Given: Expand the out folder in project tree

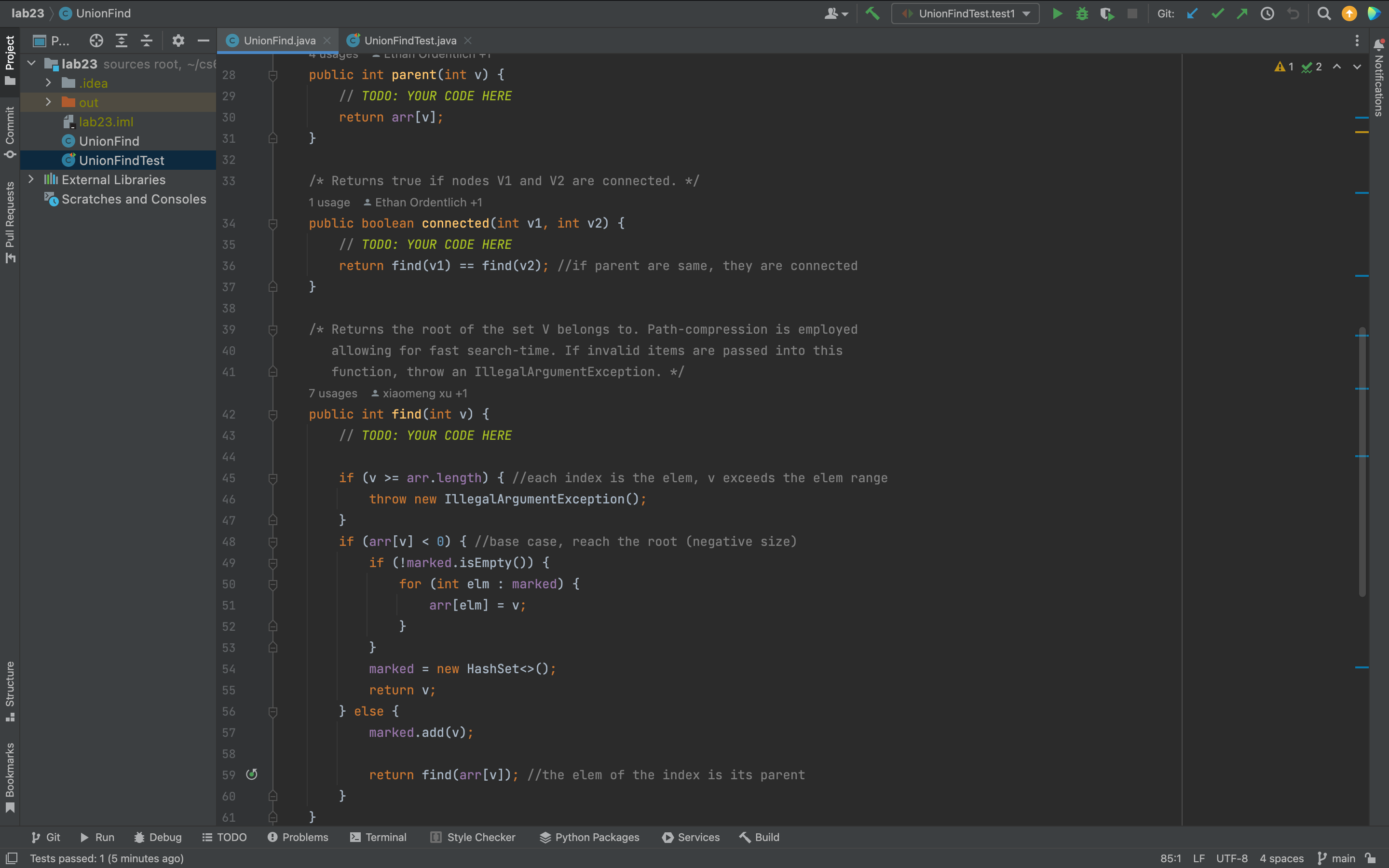Looking at the screenshot, I should (x=48, y=102).
